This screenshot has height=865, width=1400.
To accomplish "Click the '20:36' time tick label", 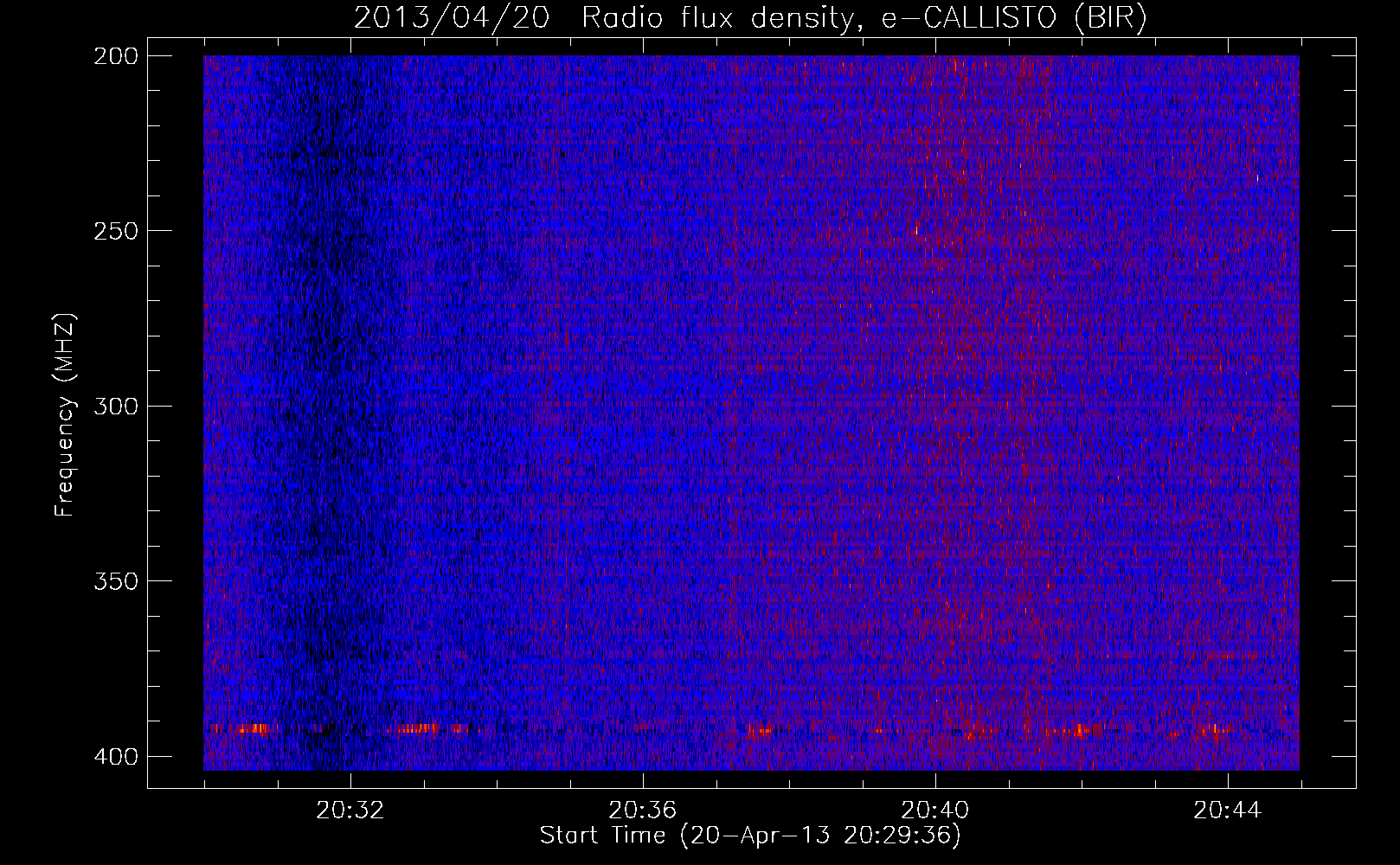I will (x=642, y=811).
